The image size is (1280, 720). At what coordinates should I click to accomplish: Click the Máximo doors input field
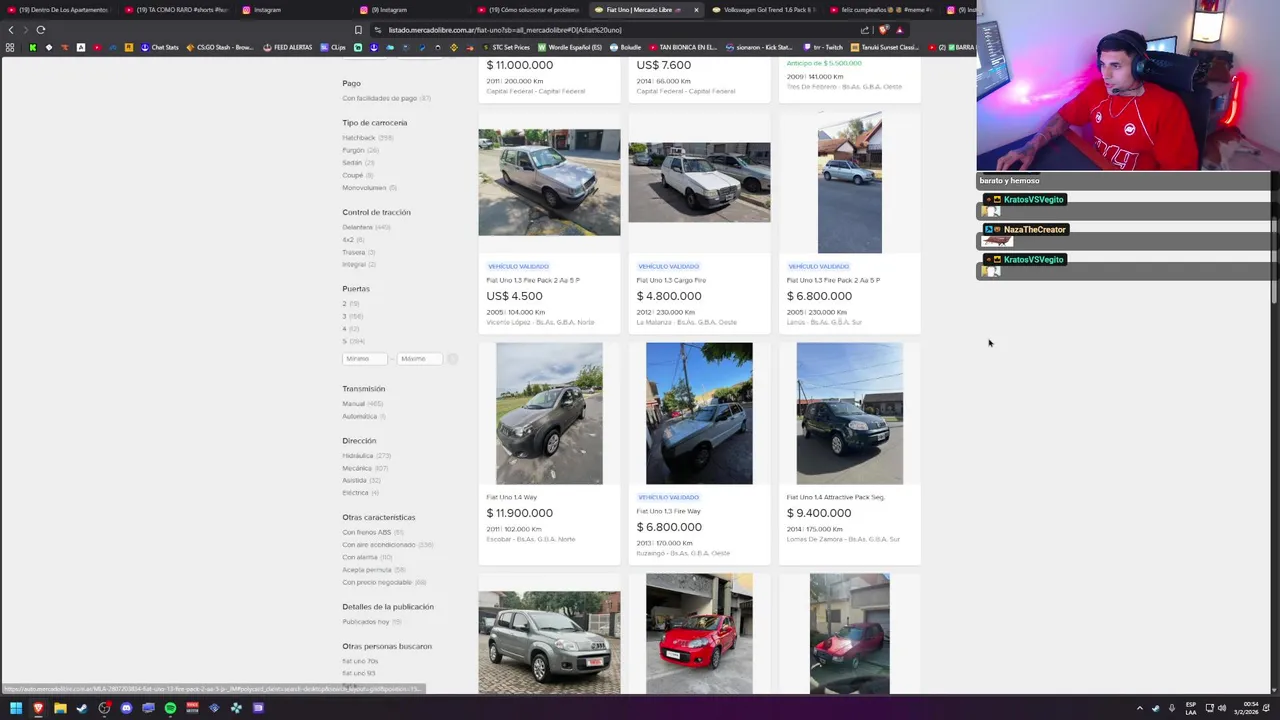coord(419,358)
